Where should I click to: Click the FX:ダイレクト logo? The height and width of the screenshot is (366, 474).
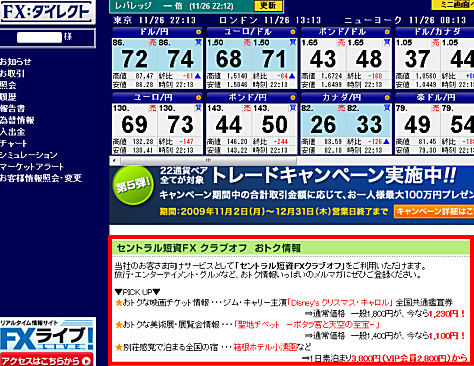coord(47,12)
